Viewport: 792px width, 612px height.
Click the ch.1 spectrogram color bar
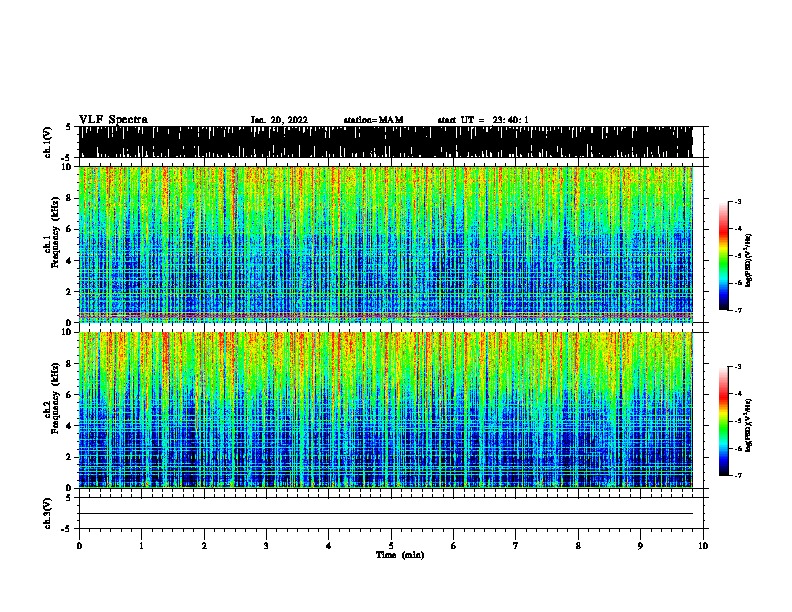coord(724,256)
